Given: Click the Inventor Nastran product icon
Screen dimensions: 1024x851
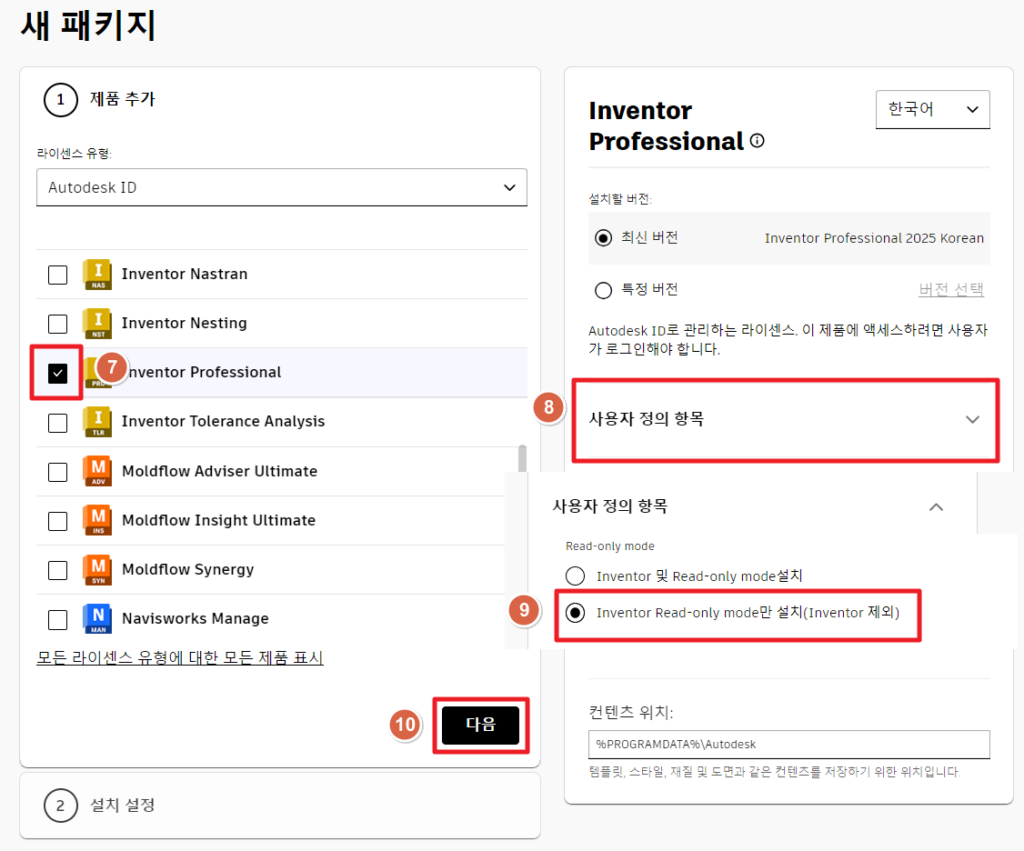Looking at the screenshot, I should pos(97,274).
